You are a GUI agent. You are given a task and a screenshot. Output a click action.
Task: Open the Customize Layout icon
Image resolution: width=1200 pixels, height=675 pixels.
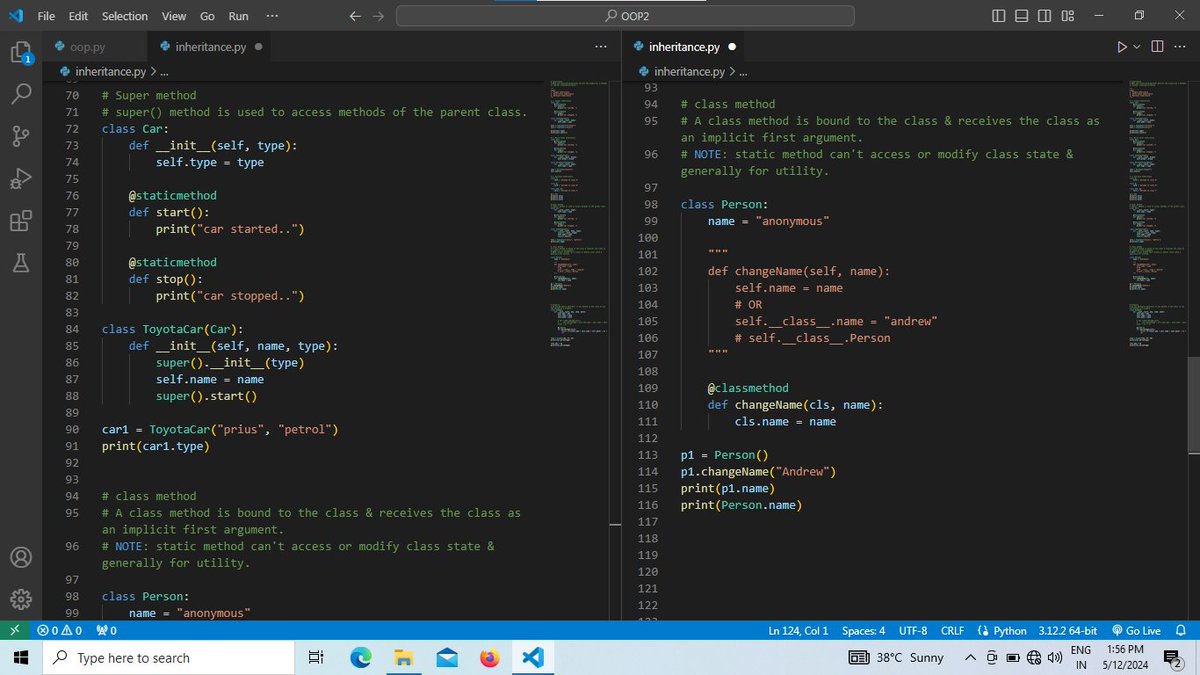[x=1068, y=16]
